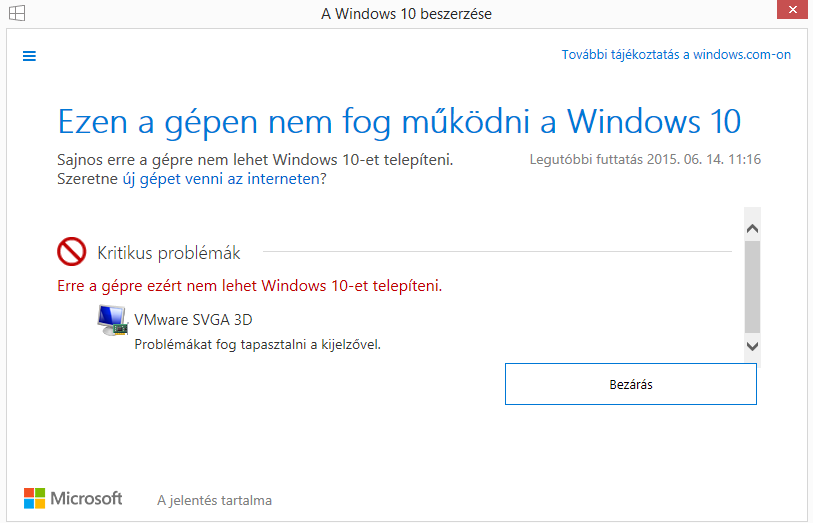813x523 pixels.
Task: Click the red critical problems icon
Action: click(x=72, y=252)
